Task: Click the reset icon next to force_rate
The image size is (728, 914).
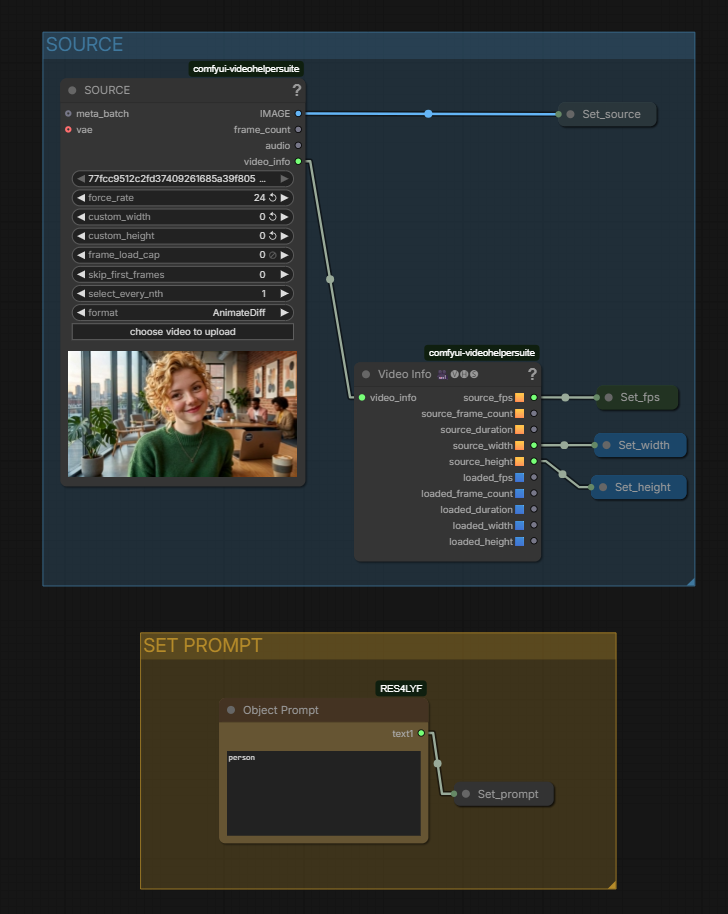Action: coord(272,198)
